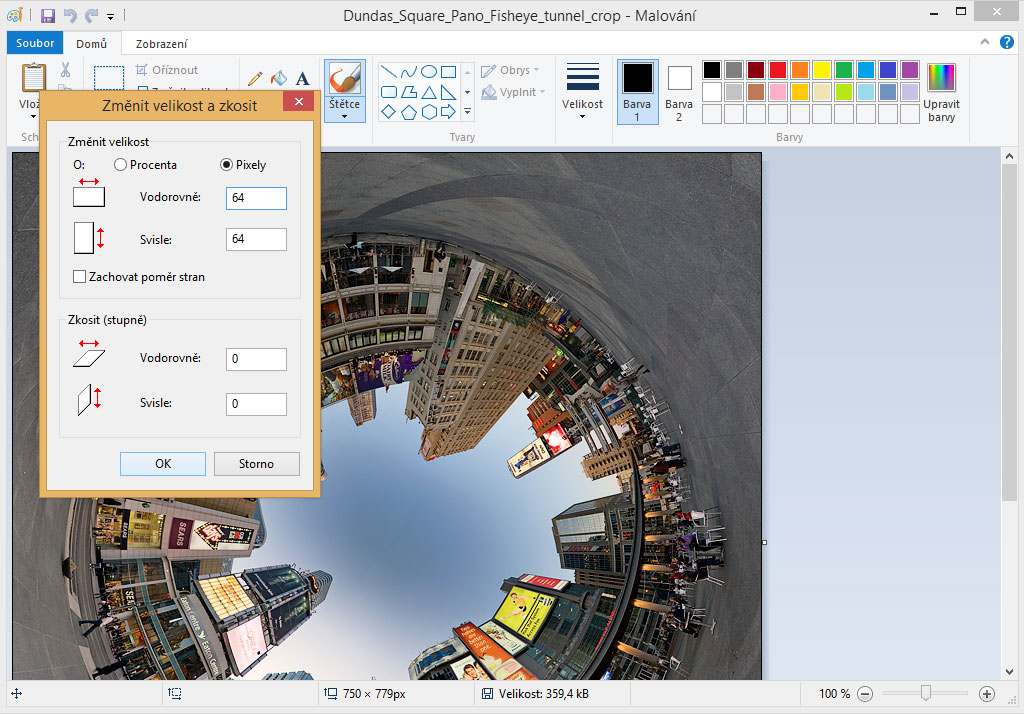
Task: Click the zoom in plus button
Action: click(987, 694)
